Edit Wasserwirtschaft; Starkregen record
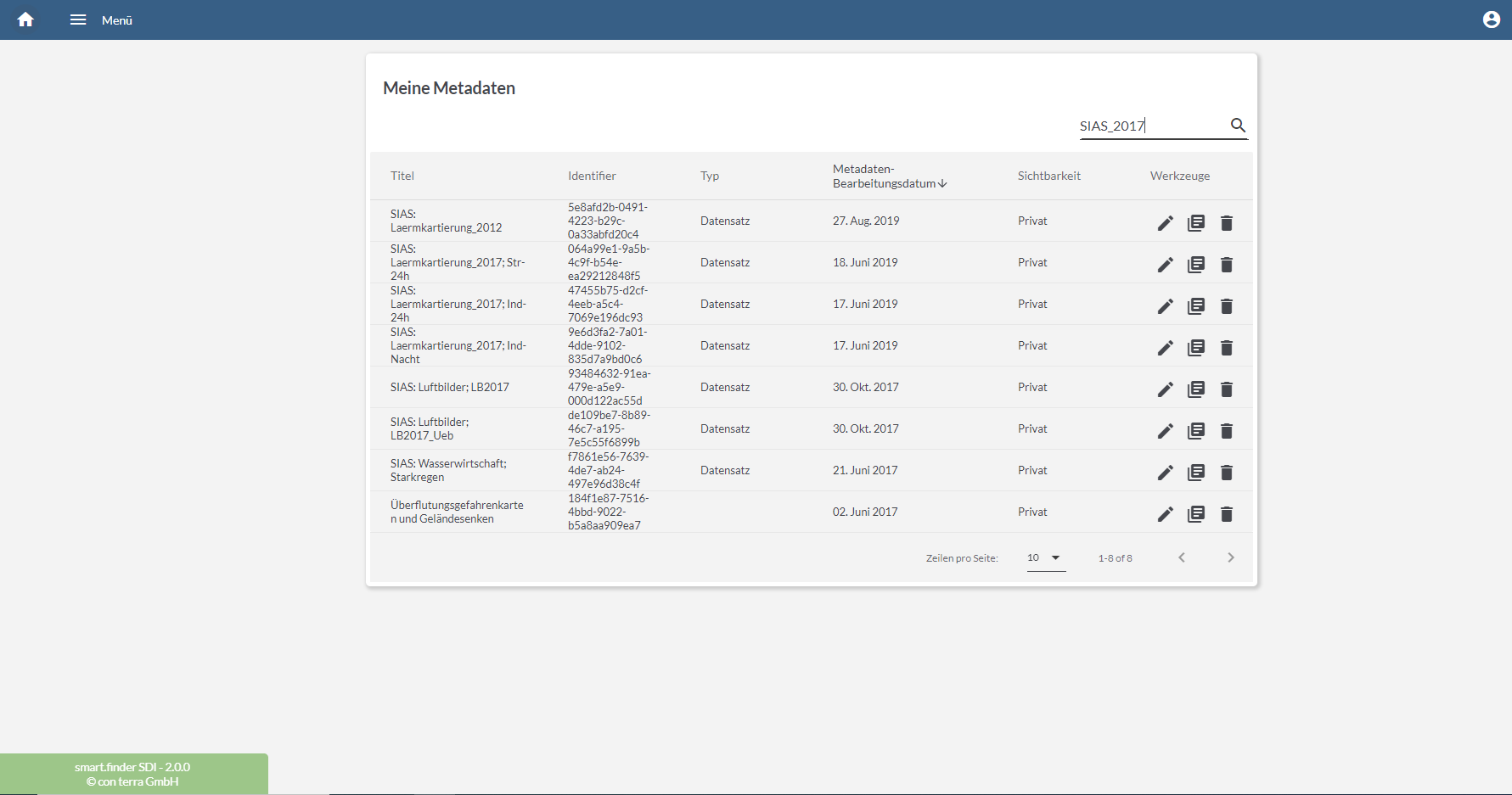Screen dimensions: 1512x795 pos(1166,473)
